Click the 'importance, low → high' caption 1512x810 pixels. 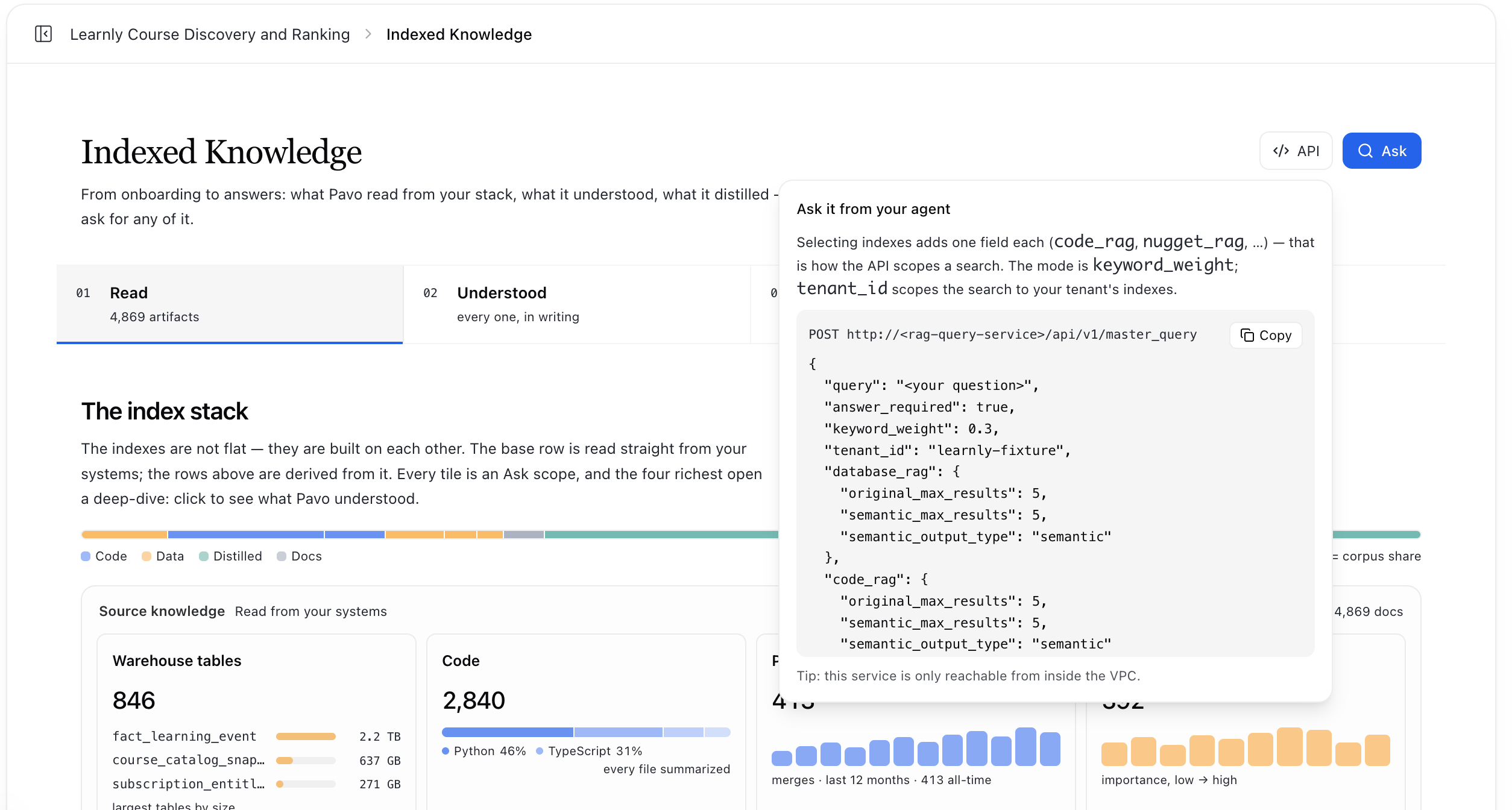tap(1169, 780)
